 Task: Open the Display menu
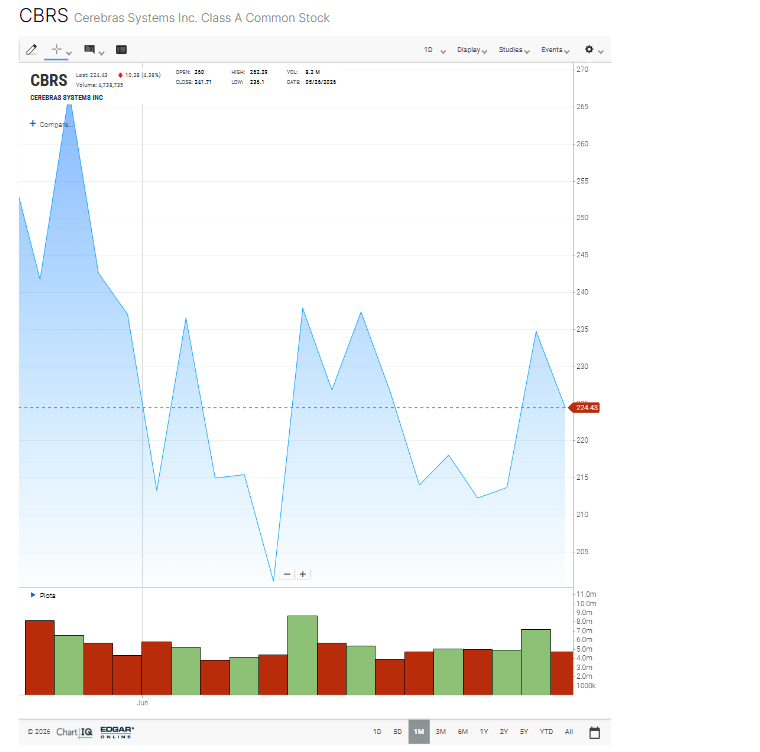(x=472, y=50)
